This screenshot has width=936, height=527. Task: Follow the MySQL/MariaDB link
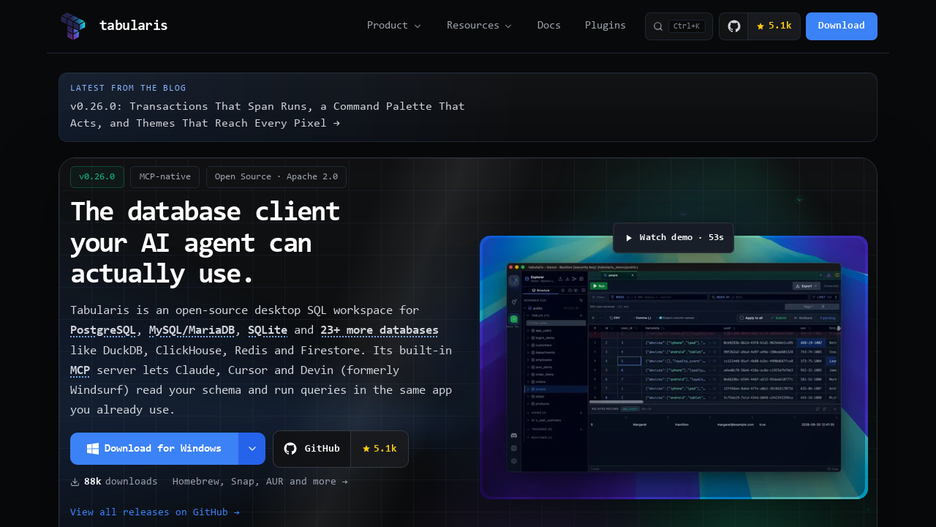tap(192, 330)
